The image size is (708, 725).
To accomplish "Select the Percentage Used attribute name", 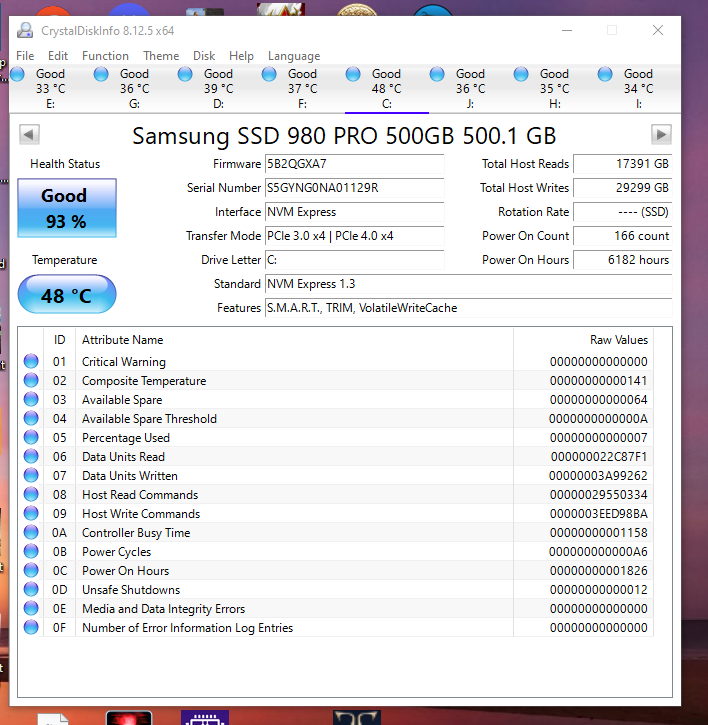I will pyautogui.click(x=126, y=438).
